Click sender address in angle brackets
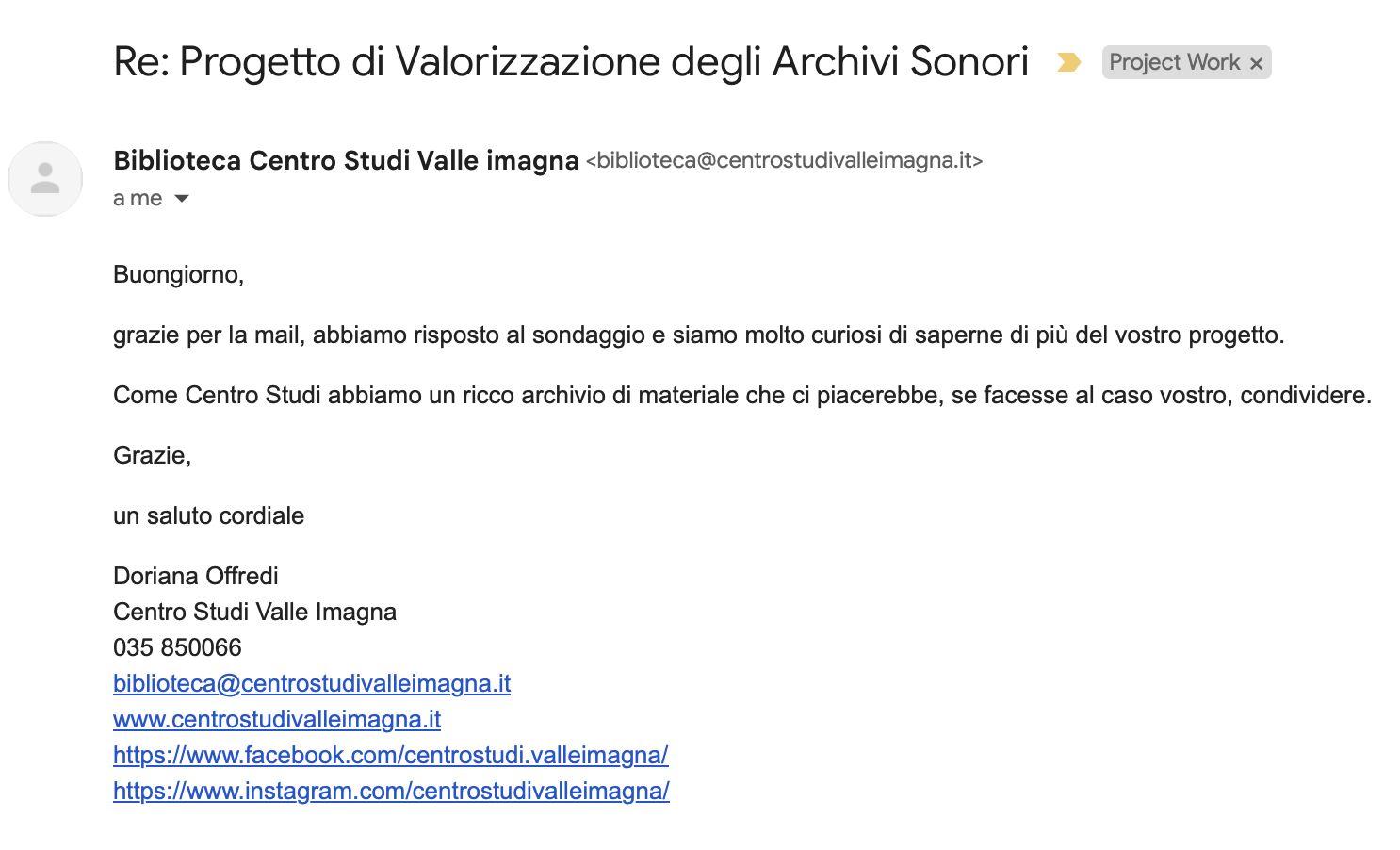This screenshot has width=1400, height=850. pyautogui.click(x=784, y=160)
